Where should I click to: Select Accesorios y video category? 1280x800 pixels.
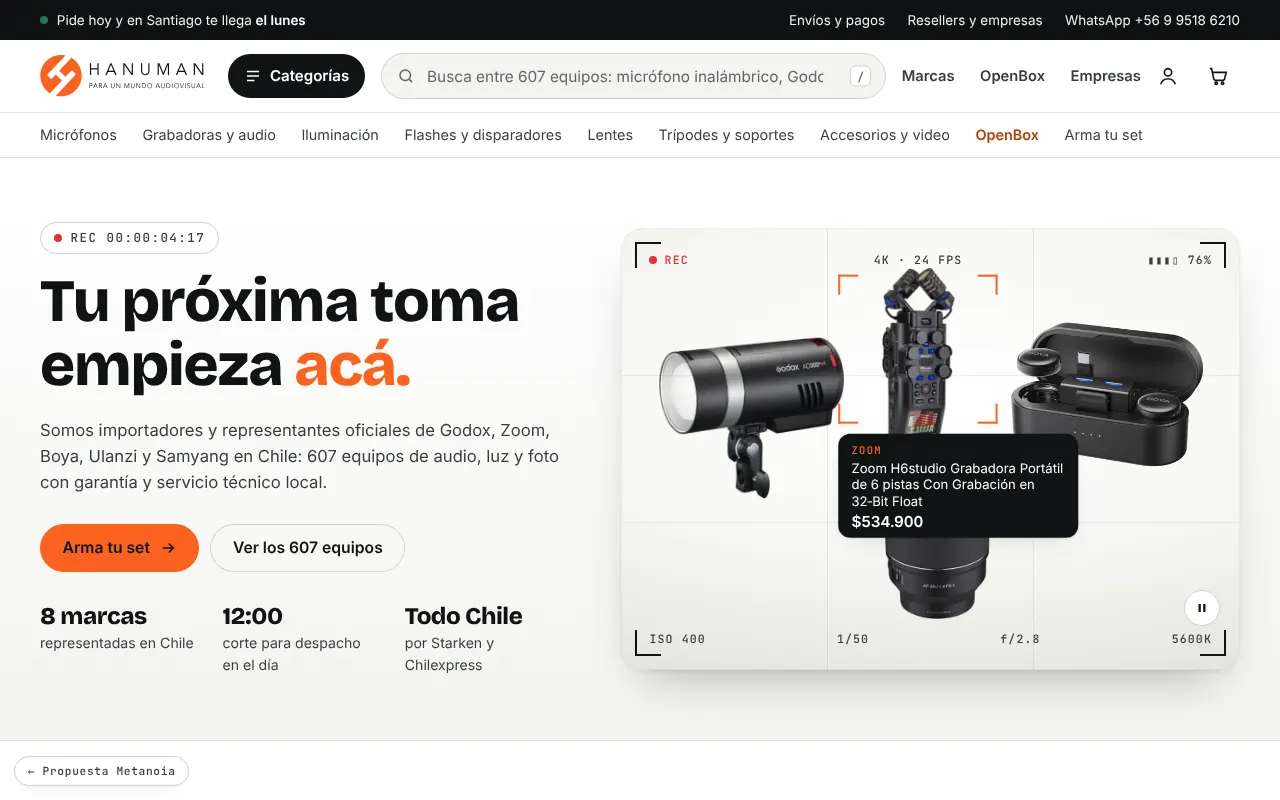click(x=885, y=135)
